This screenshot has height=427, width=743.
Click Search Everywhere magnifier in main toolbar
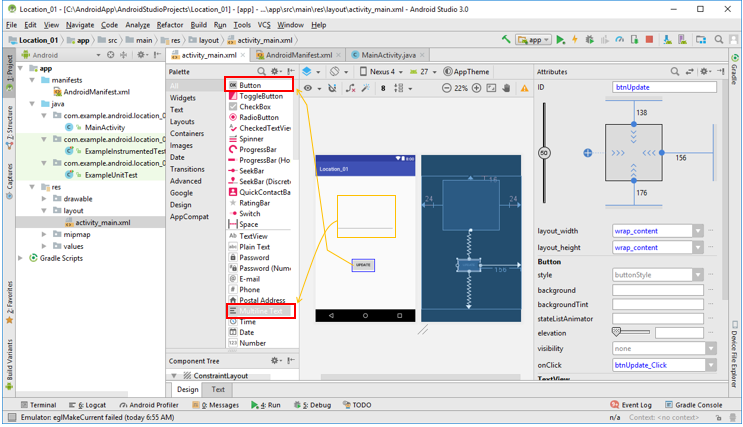(719, 40)
